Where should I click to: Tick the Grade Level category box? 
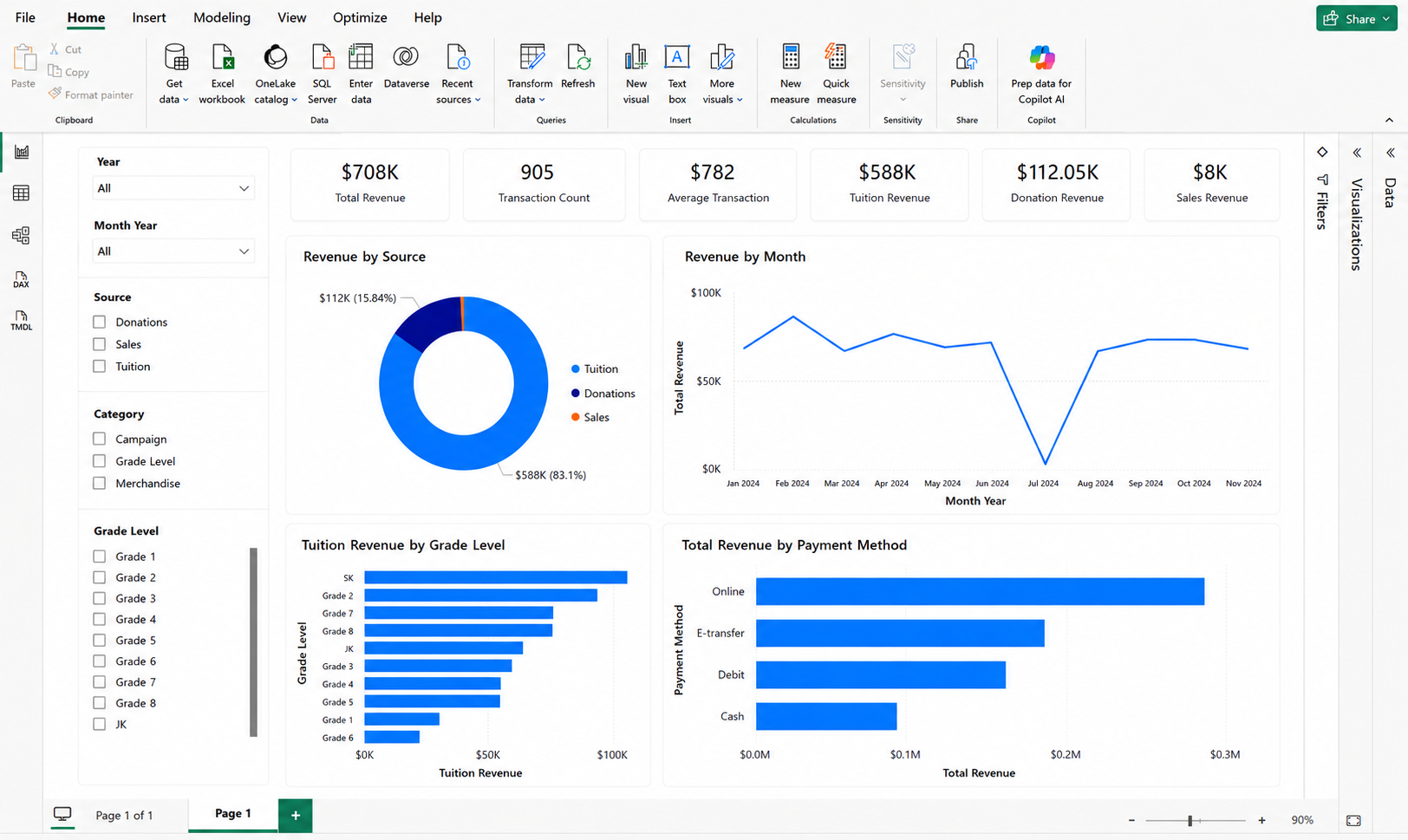pos(100,461)
